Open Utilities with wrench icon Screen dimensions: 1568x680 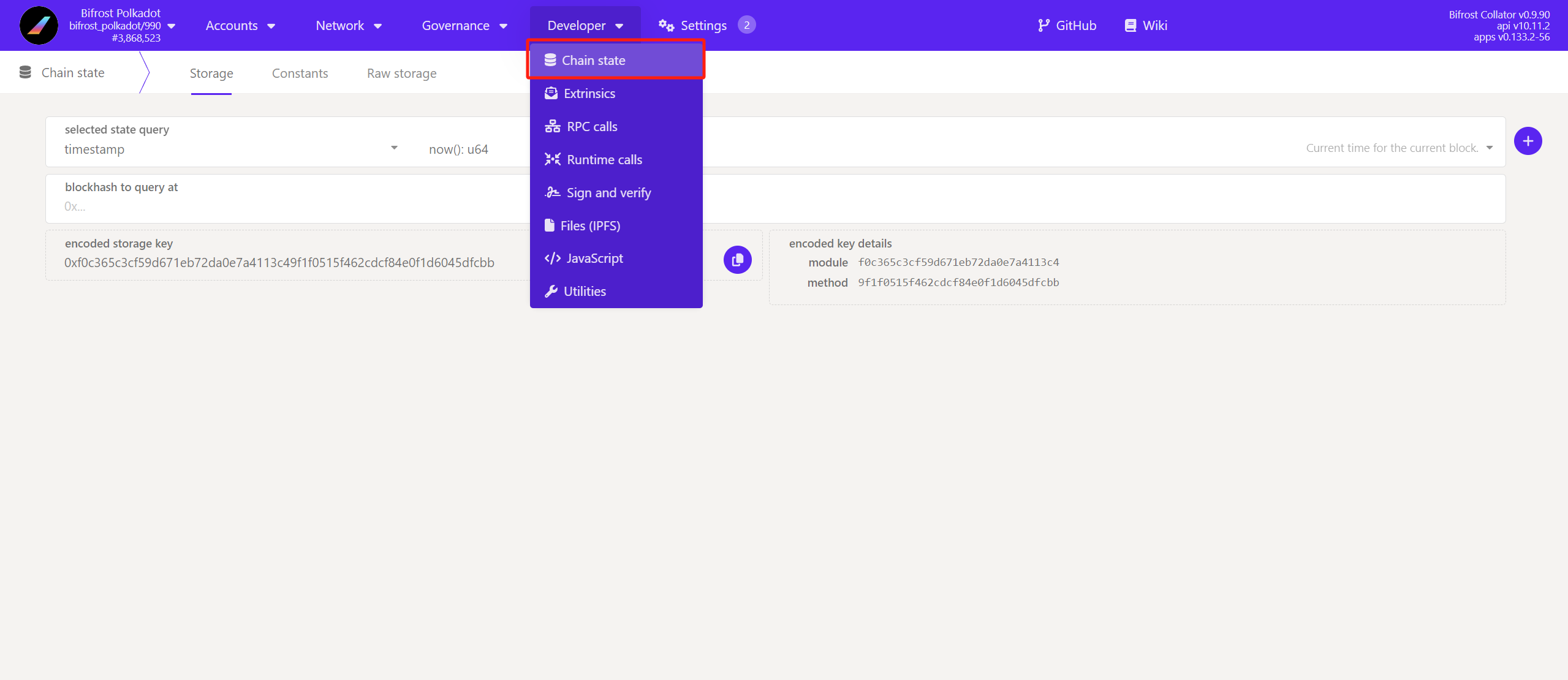pos(584,292)
